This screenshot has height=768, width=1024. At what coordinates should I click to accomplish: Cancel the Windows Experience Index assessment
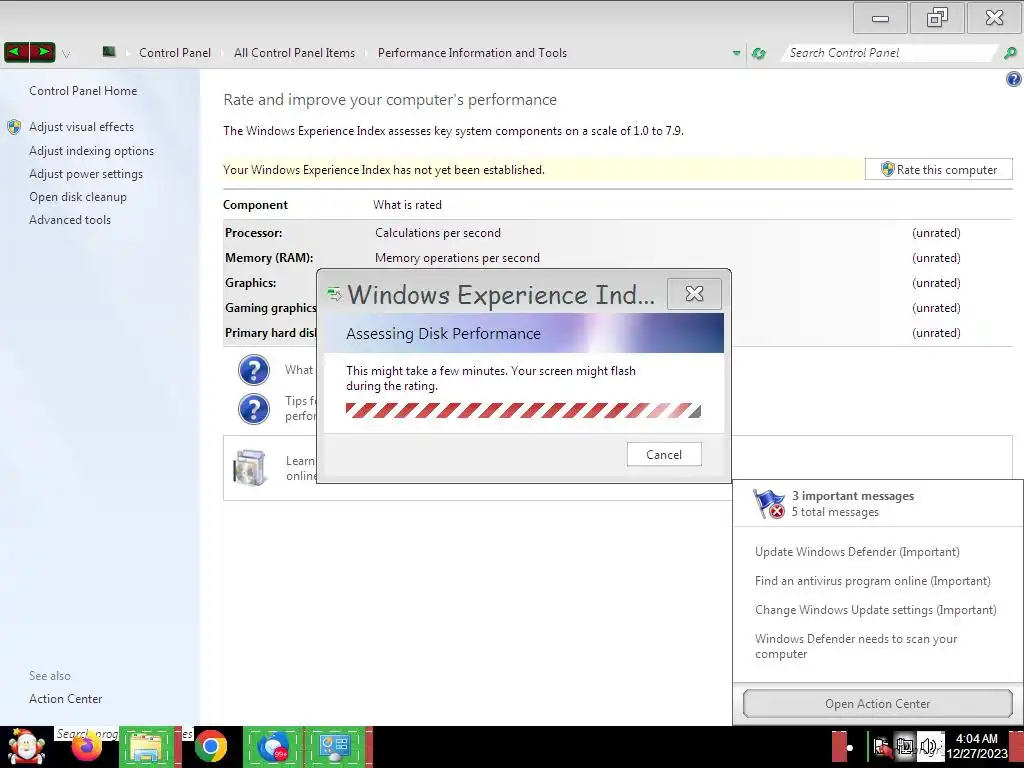point(664,455)
